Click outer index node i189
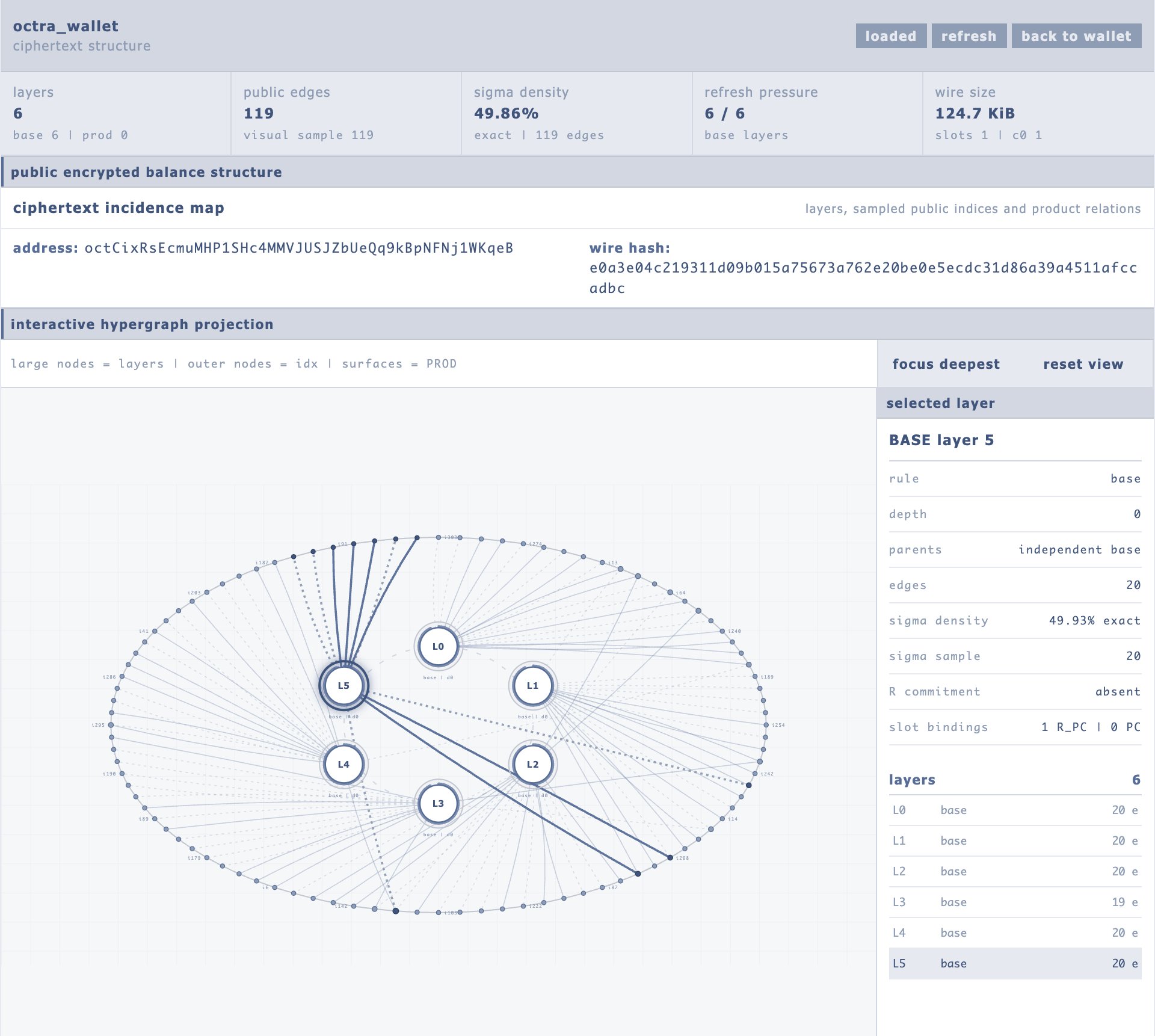 (x=755, y=677)
